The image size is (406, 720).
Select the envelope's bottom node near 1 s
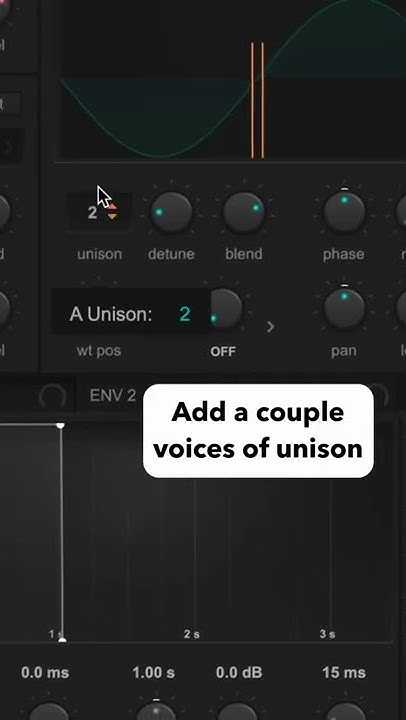pyautogui.click(x=62, y=640)
